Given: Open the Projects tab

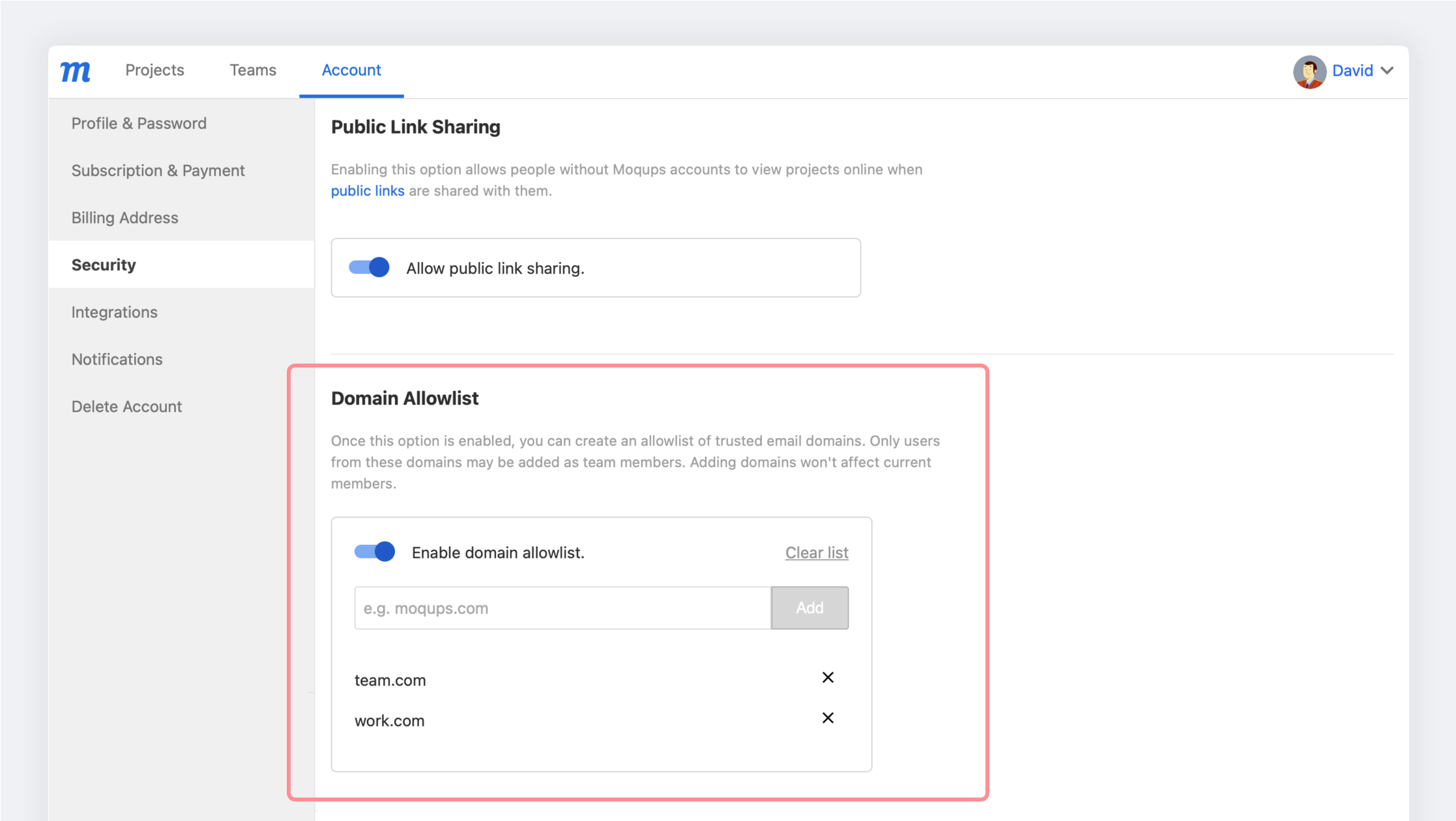Looking at the screenshot, I should 154,70.
